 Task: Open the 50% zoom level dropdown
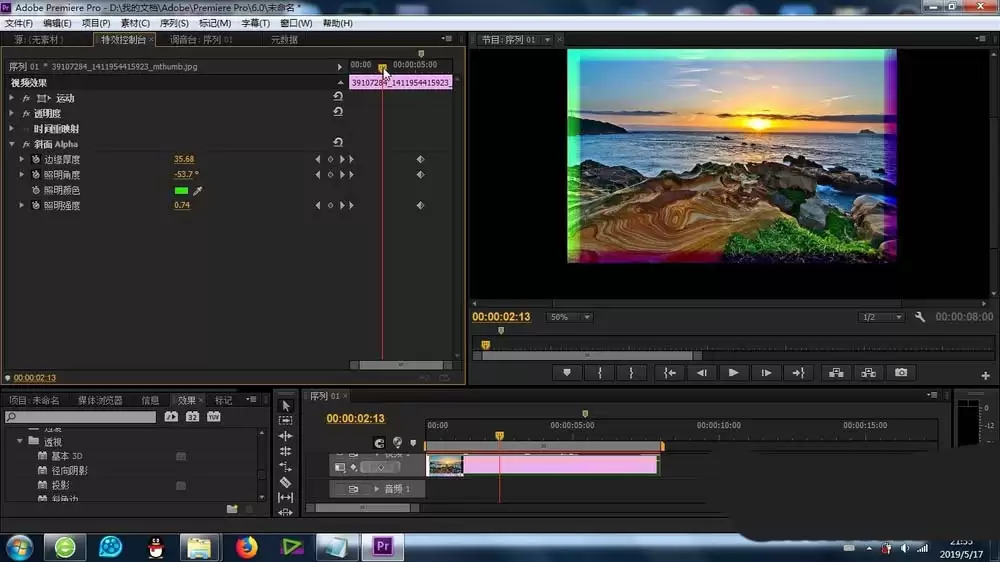(570, 317)
